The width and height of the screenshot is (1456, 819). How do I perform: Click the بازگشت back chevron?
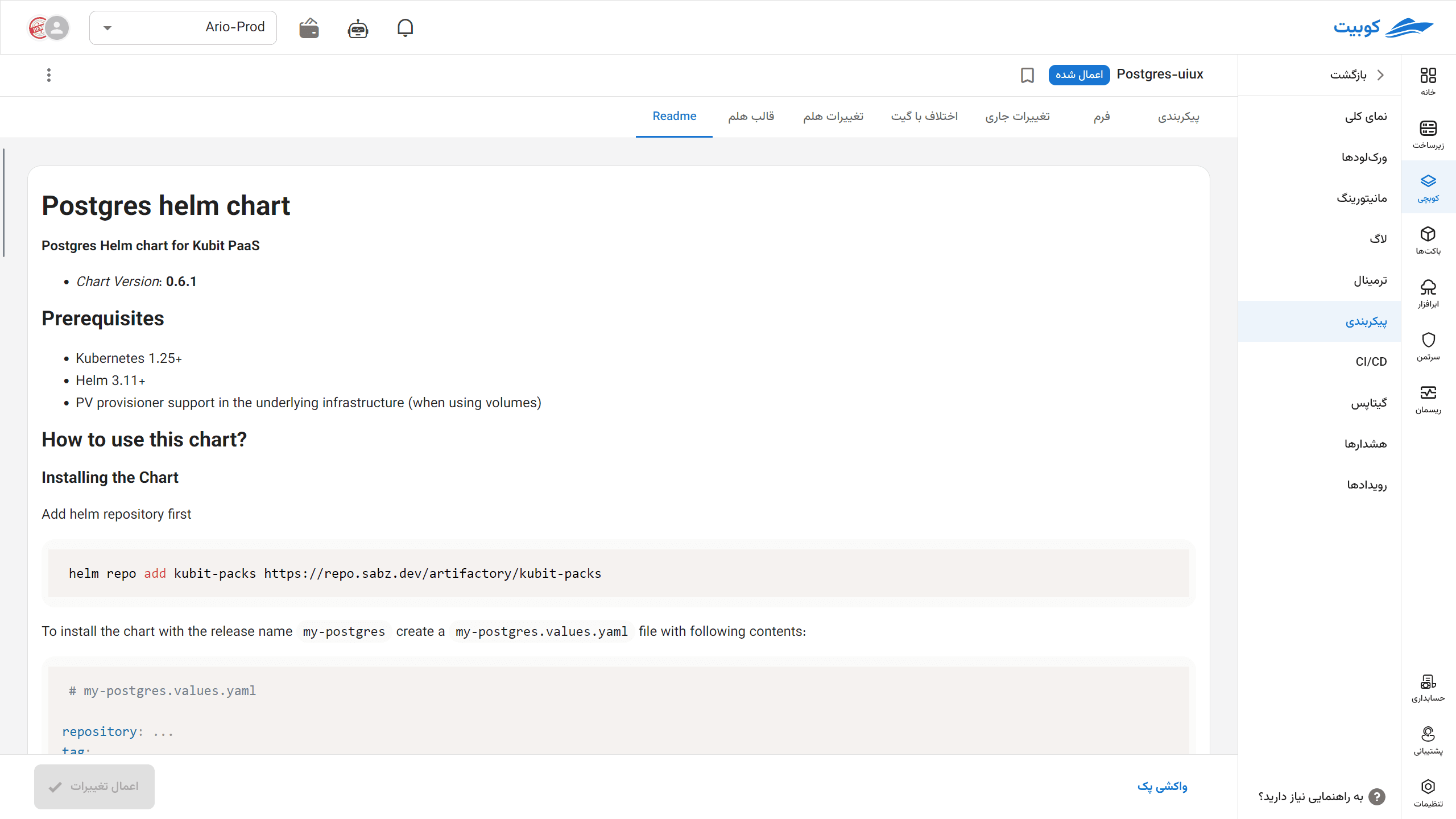click(x=1380, y=75)
